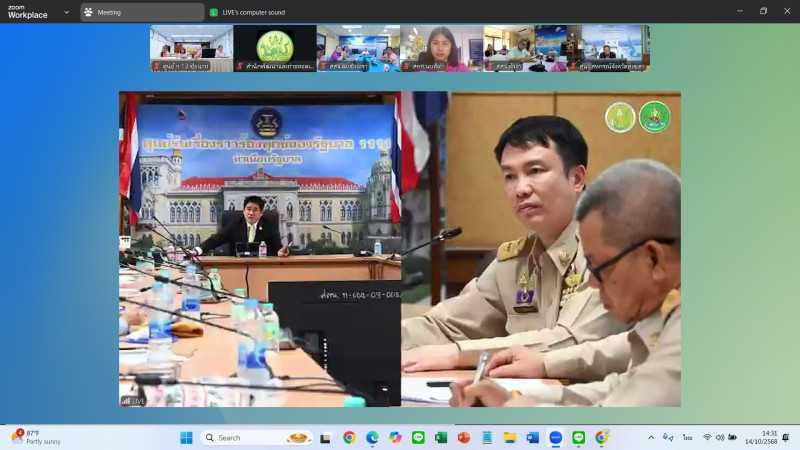Select the green emblem logo participant thumbnail

pyautogui.click(x=275, y=48)
